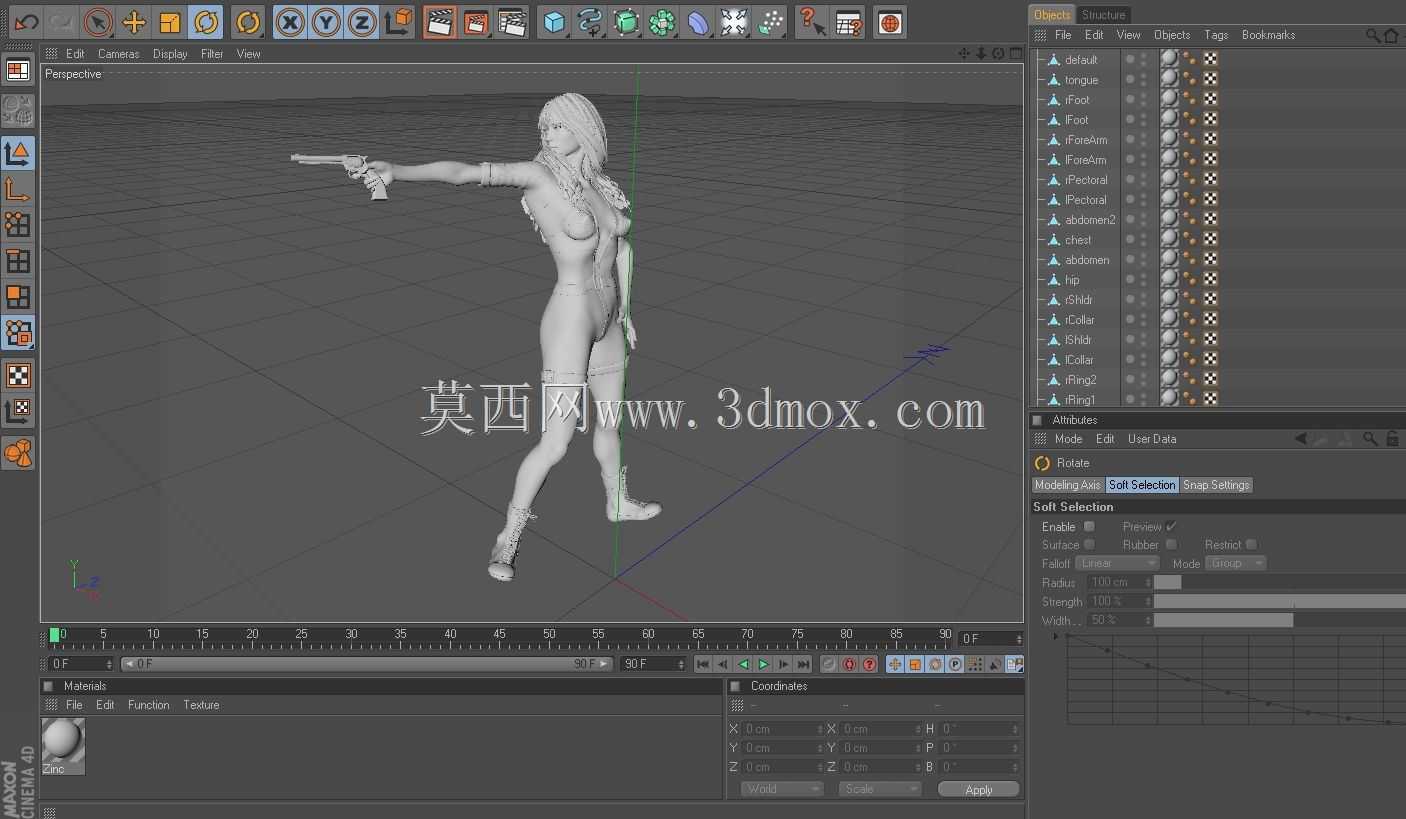The height and width of the screenshot is (819, 1406).
Task: Click the Radius slider bar
Action: [1280, 582]
